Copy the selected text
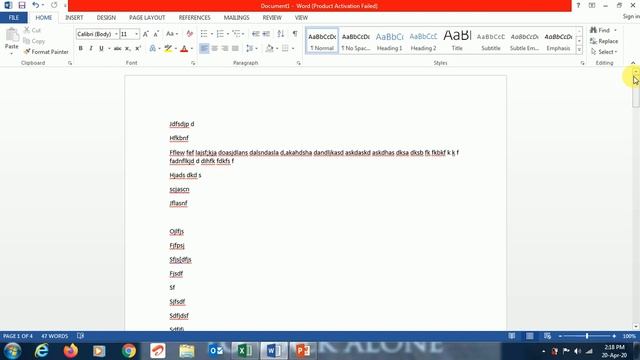This screenshot has height=360, width=640. click(34, 41)
